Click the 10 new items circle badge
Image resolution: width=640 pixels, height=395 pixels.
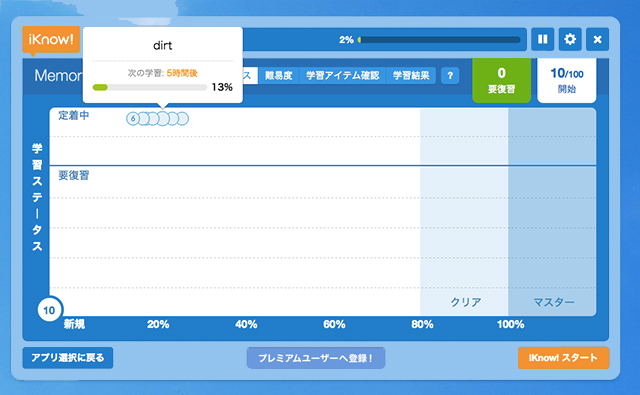click(49, 310)
